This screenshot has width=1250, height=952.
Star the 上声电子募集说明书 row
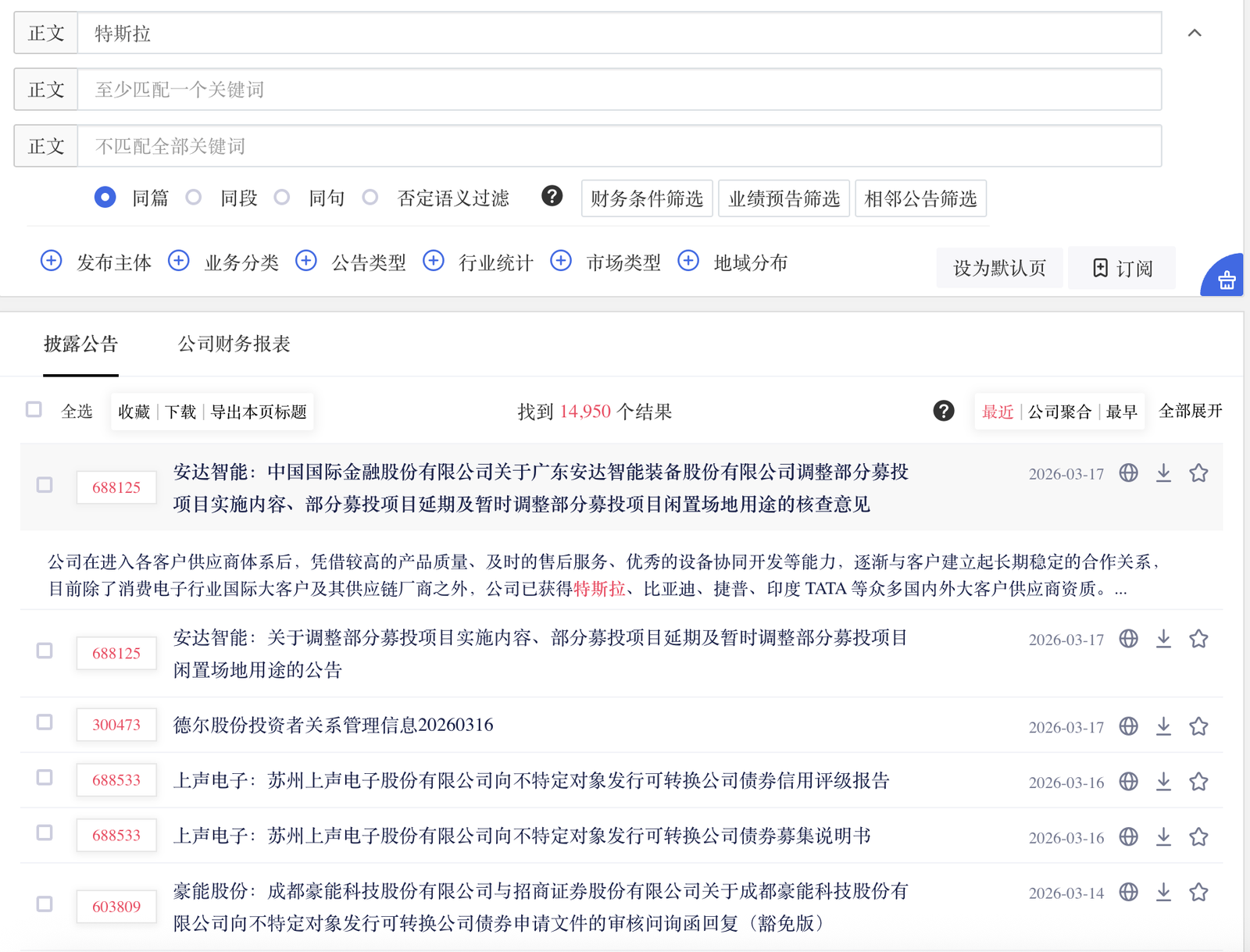point(1198,837)
